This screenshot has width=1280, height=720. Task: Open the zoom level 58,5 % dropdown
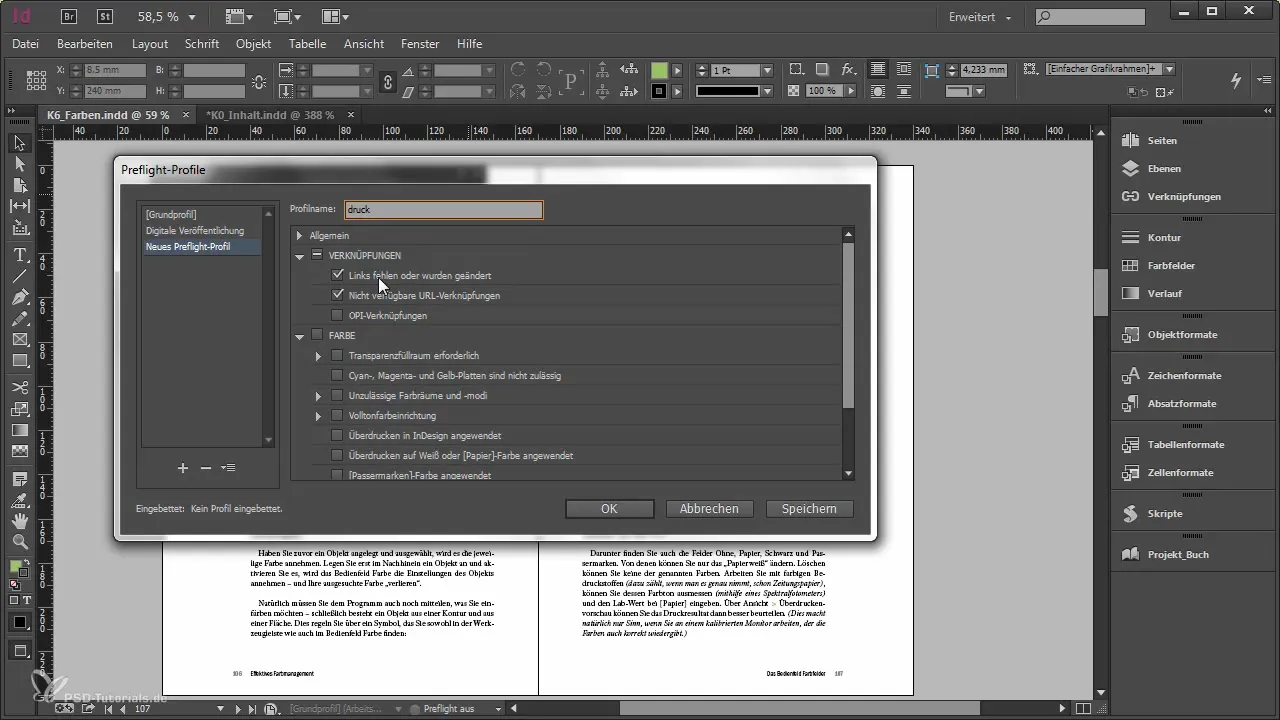(x=192, y=17)
